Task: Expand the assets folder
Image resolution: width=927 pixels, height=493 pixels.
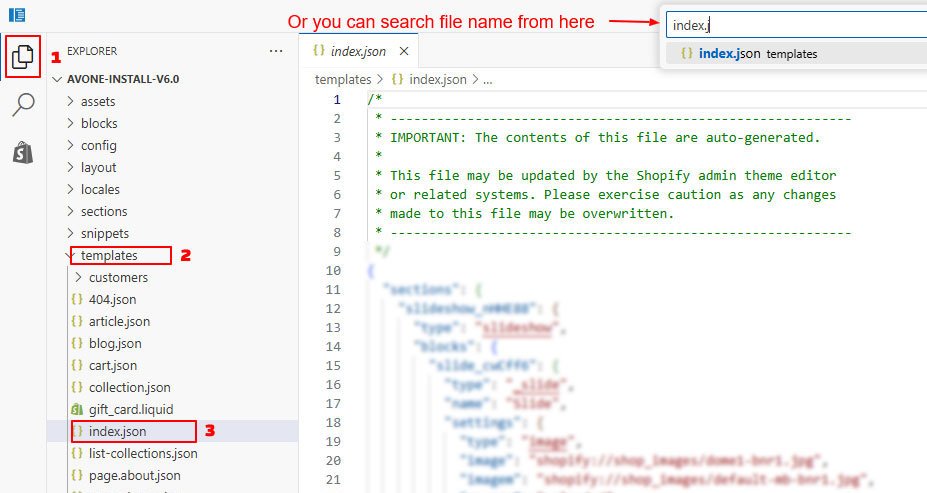Action: pyautogui.click(x=98, y=101)
